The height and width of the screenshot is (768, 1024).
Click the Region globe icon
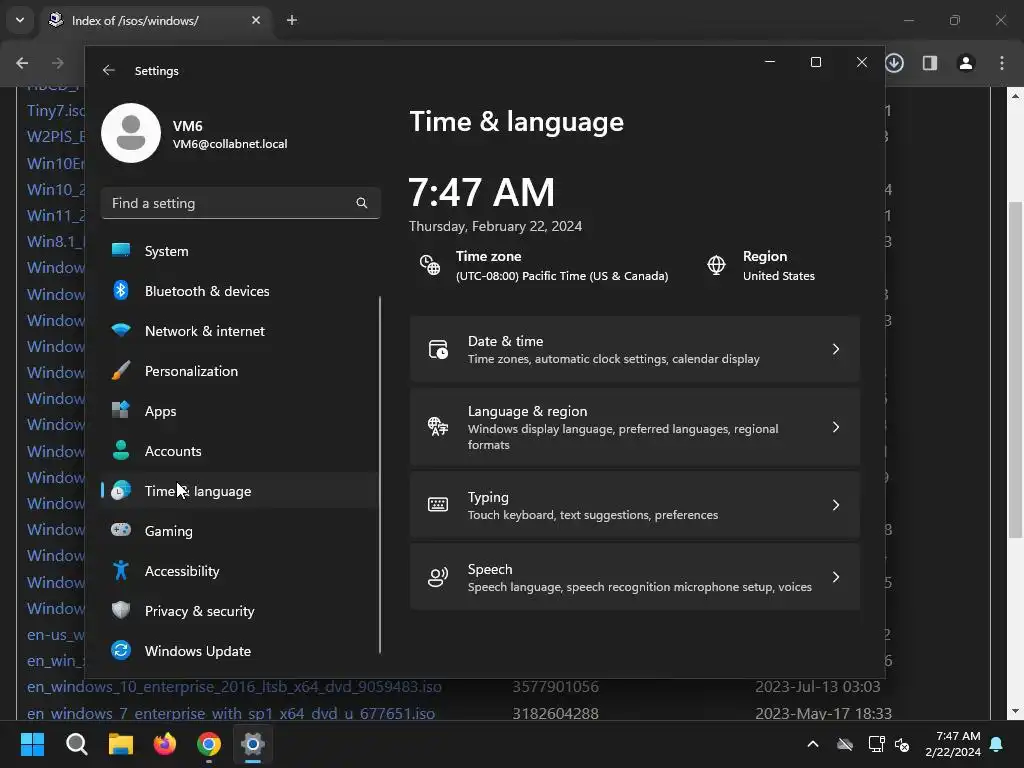[716, 265]
